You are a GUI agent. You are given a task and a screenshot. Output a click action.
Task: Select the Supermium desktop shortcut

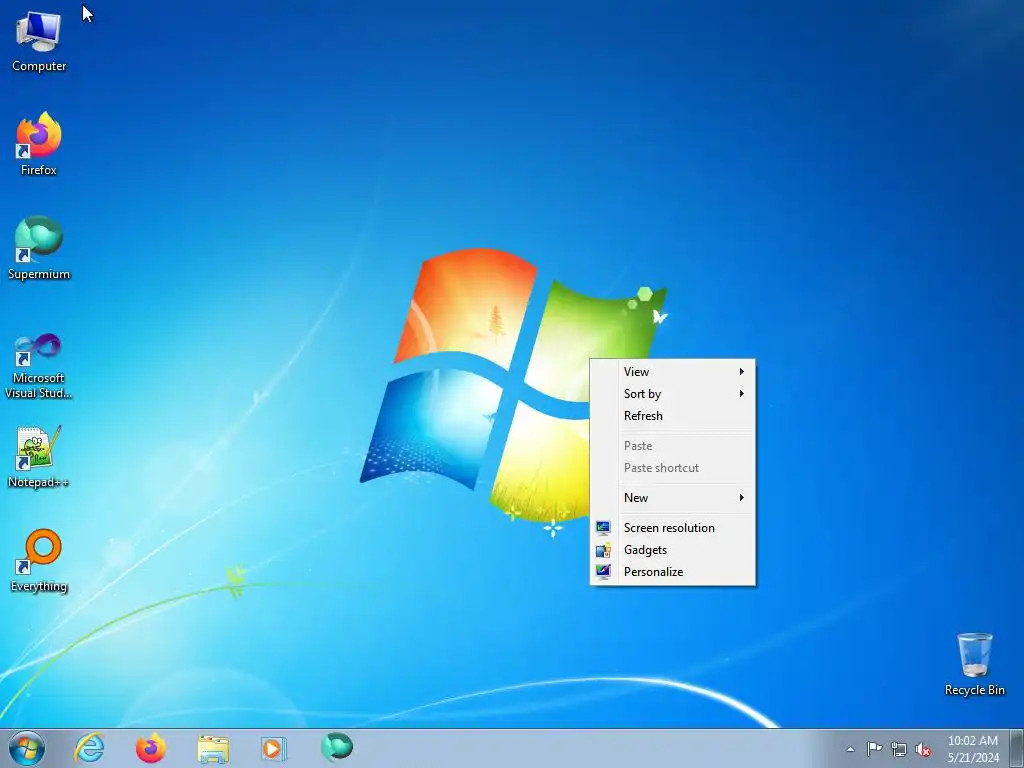pyautogui.click(x=39, y=248)
